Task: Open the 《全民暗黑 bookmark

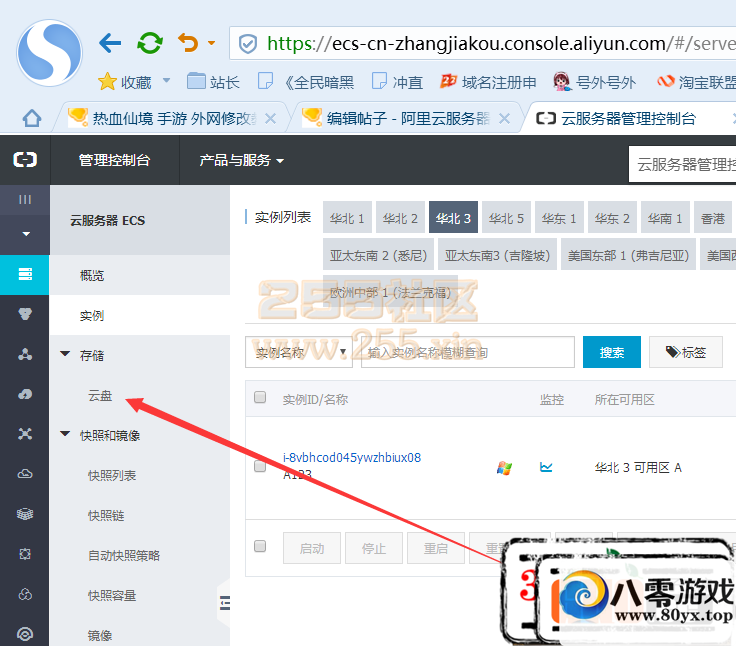Action: point(306,82)
